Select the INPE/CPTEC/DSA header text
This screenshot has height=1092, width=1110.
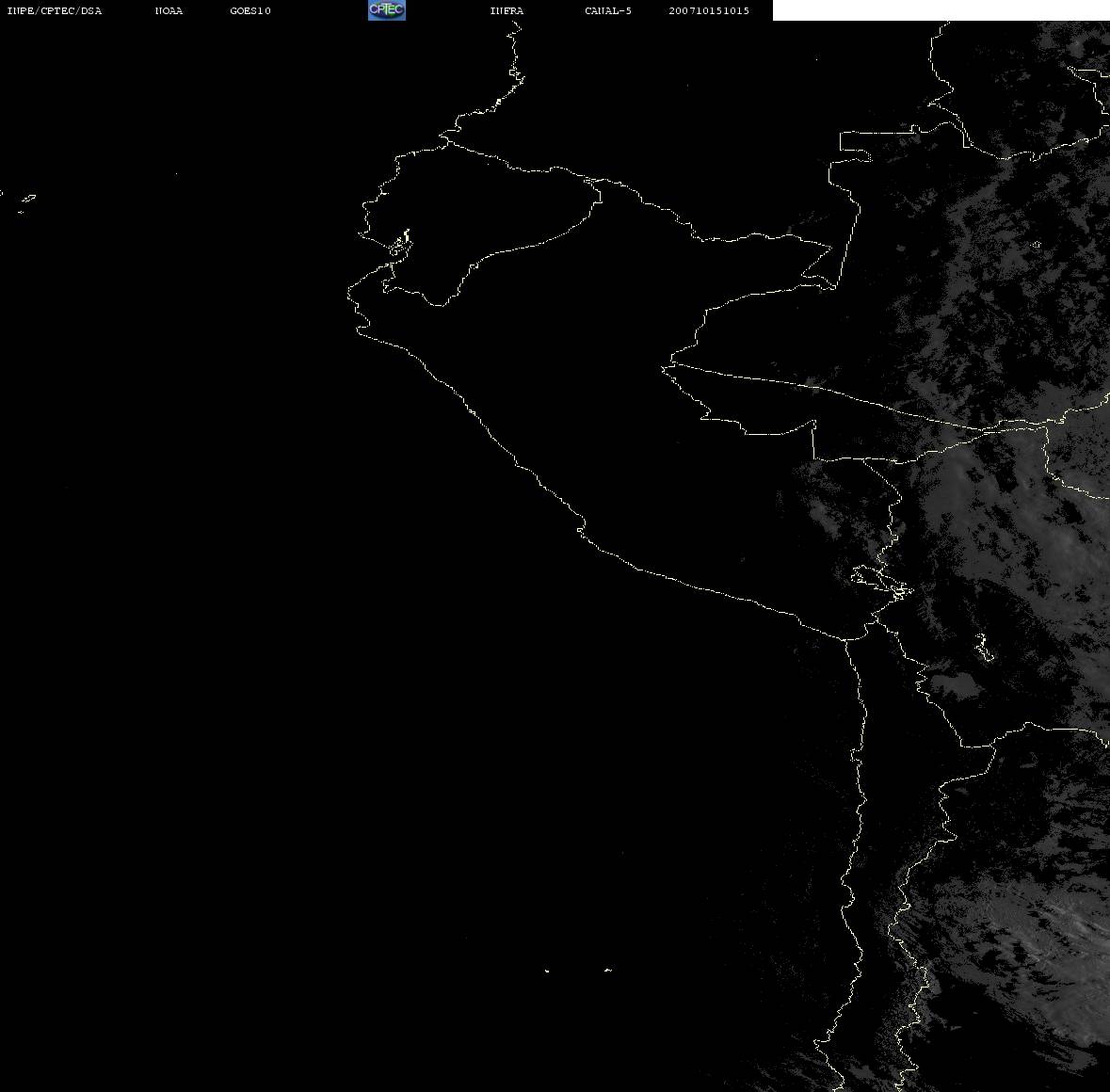click(x=55, y=10)
